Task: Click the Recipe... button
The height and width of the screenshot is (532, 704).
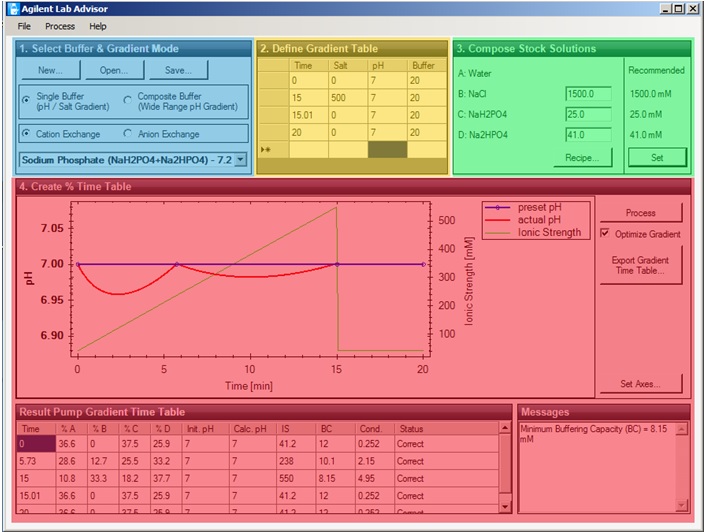Action: [582, 158]
